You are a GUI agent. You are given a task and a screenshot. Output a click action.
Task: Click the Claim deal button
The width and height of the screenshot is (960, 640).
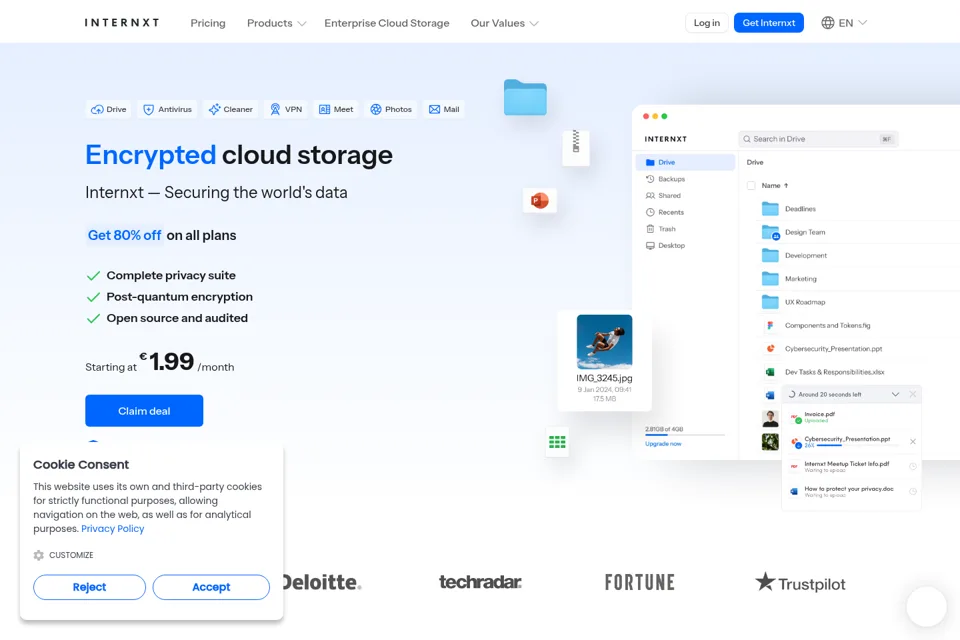coord(144,411)
